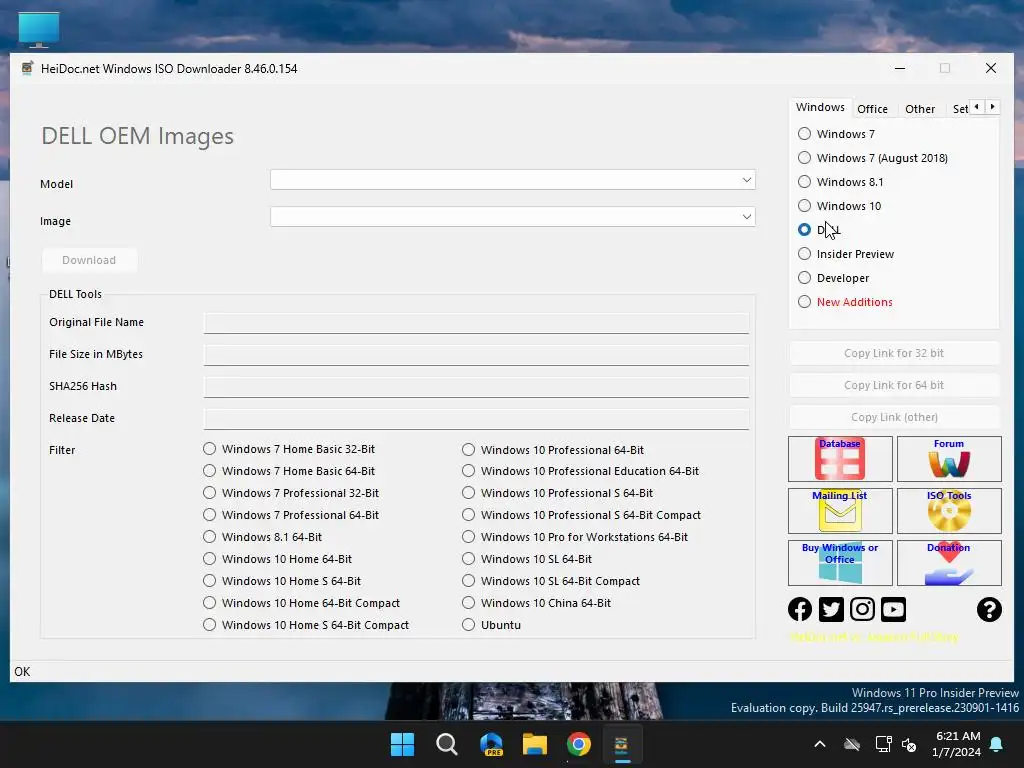Select the Windows 10 radio option
Screen dimensions: 1024x768
839,206
